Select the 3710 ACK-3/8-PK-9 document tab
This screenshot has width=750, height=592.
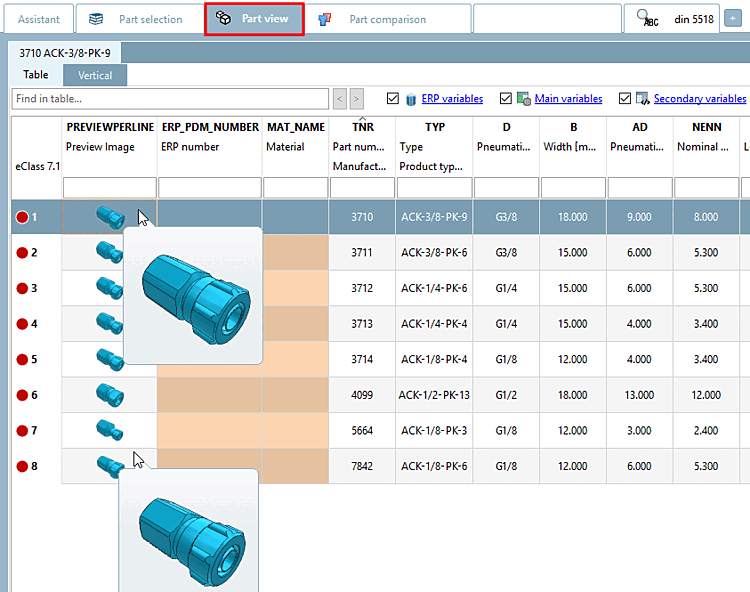click(x=65, y=53)
